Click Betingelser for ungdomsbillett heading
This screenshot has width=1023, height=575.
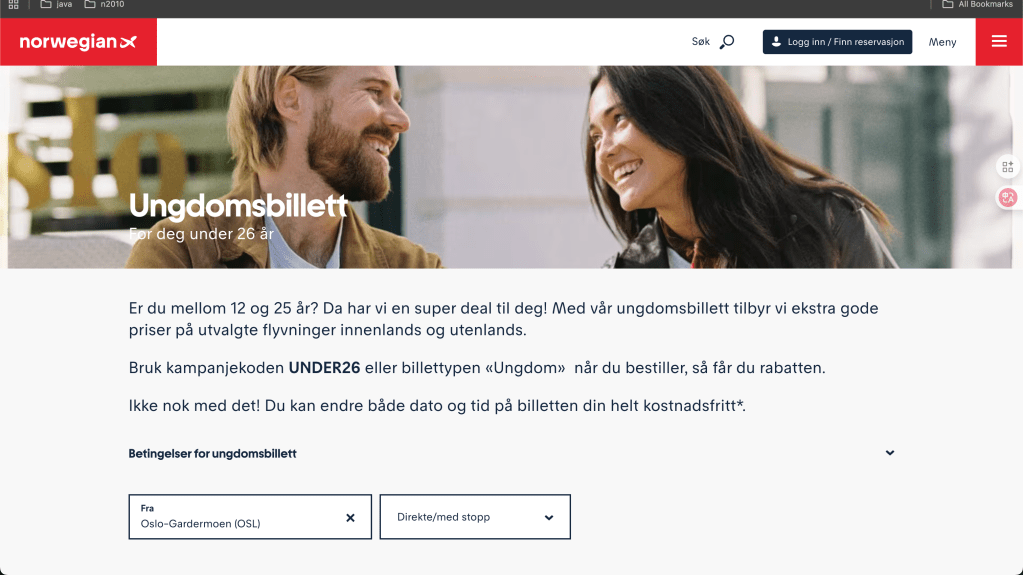(212, 454)
